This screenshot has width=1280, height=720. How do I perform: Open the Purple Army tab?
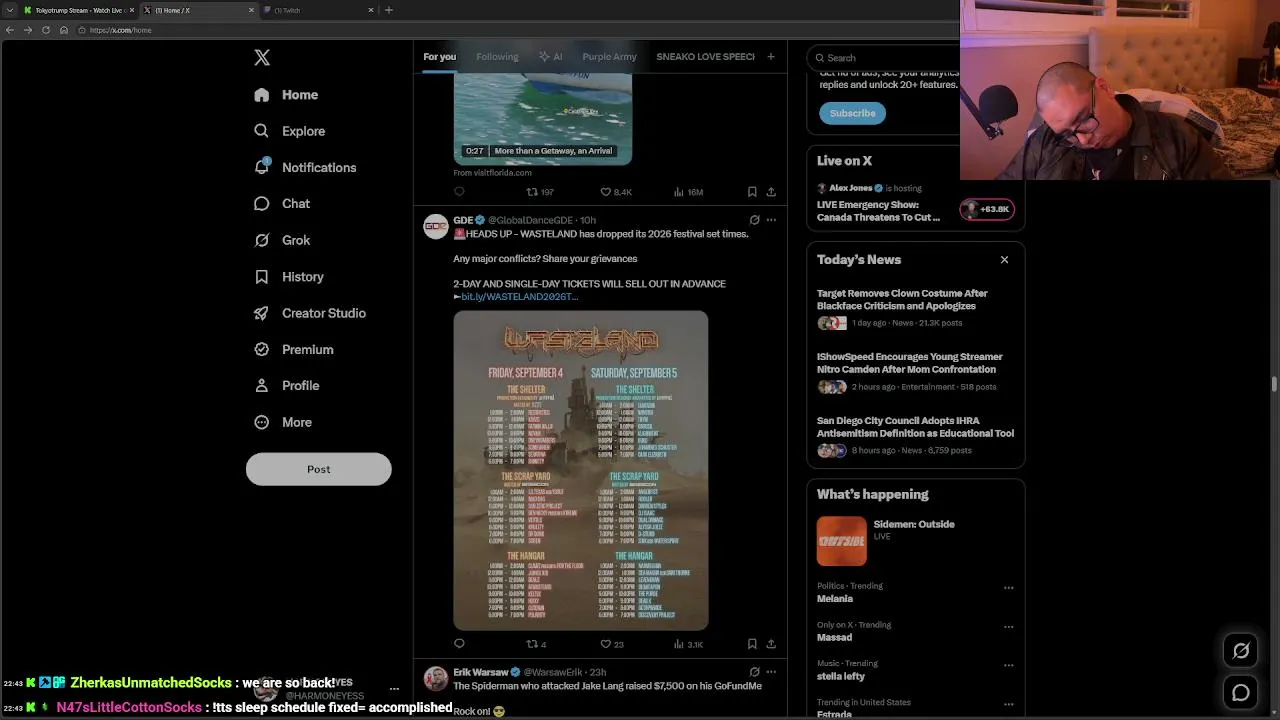pos(609,57)
